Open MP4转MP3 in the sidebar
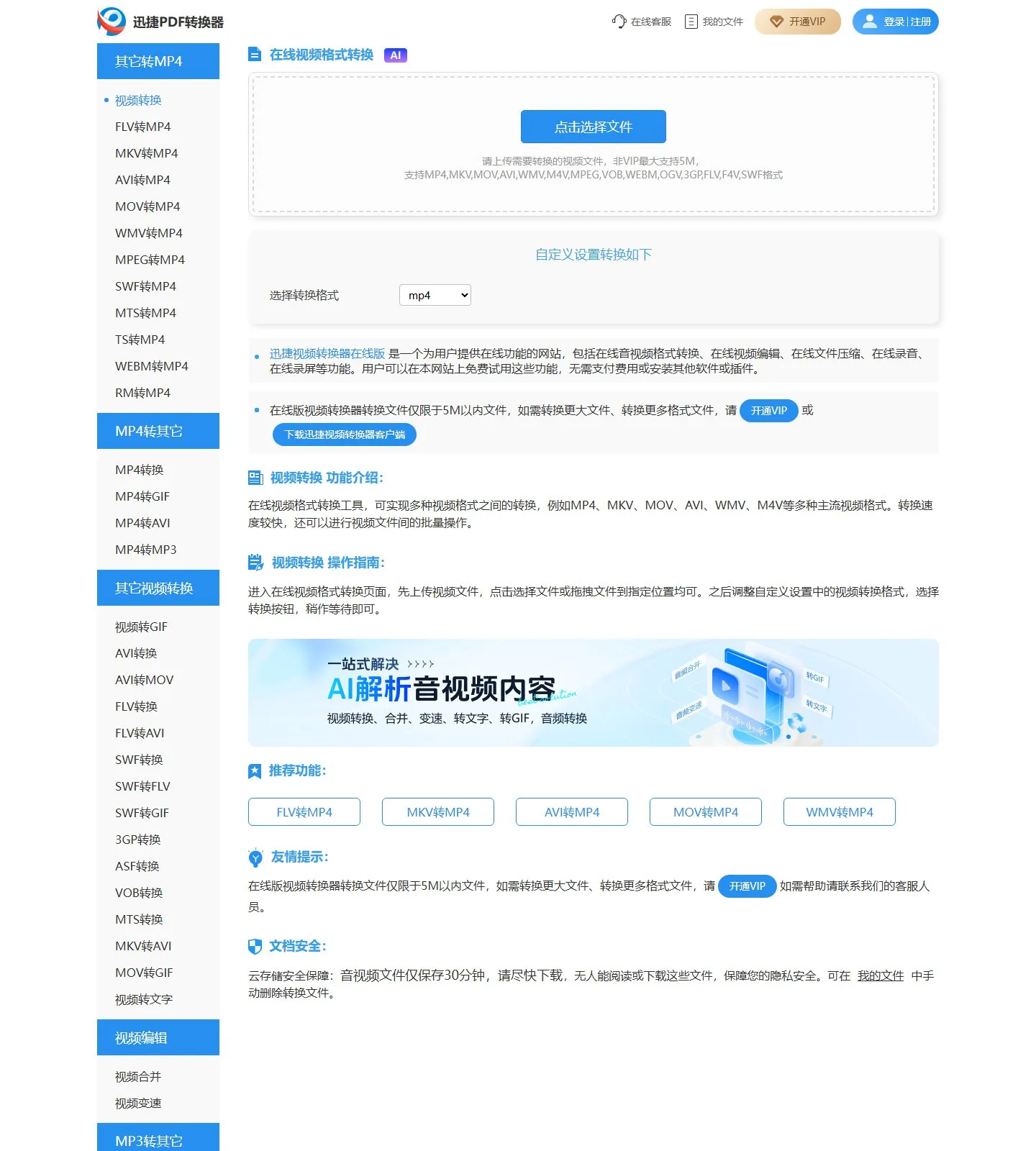The height and width of the screenshot is (1151, 1036). pos(145,550)
